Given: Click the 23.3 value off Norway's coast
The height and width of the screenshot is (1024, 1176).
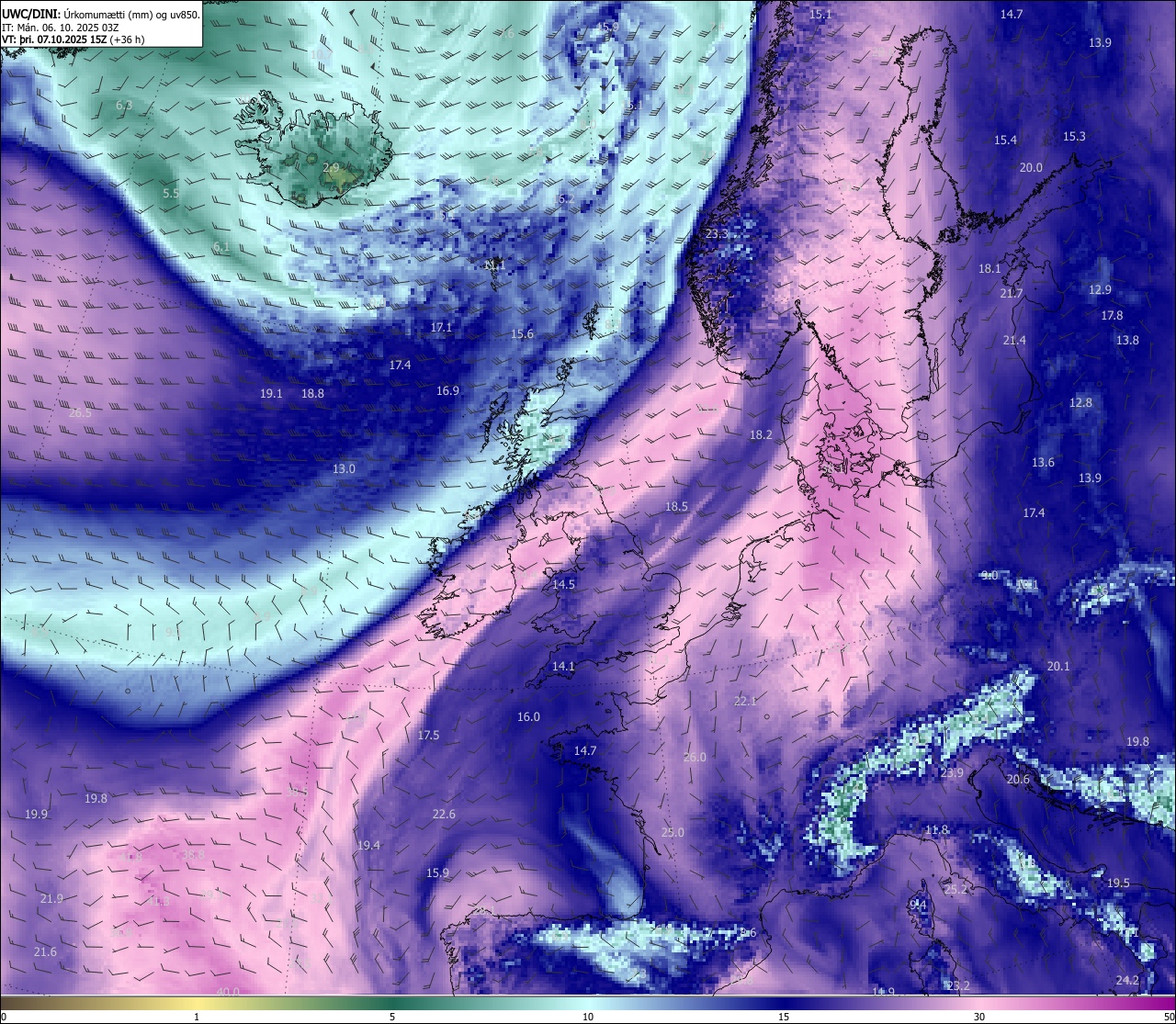Looking at the screenshot, I should pos(717,233).
